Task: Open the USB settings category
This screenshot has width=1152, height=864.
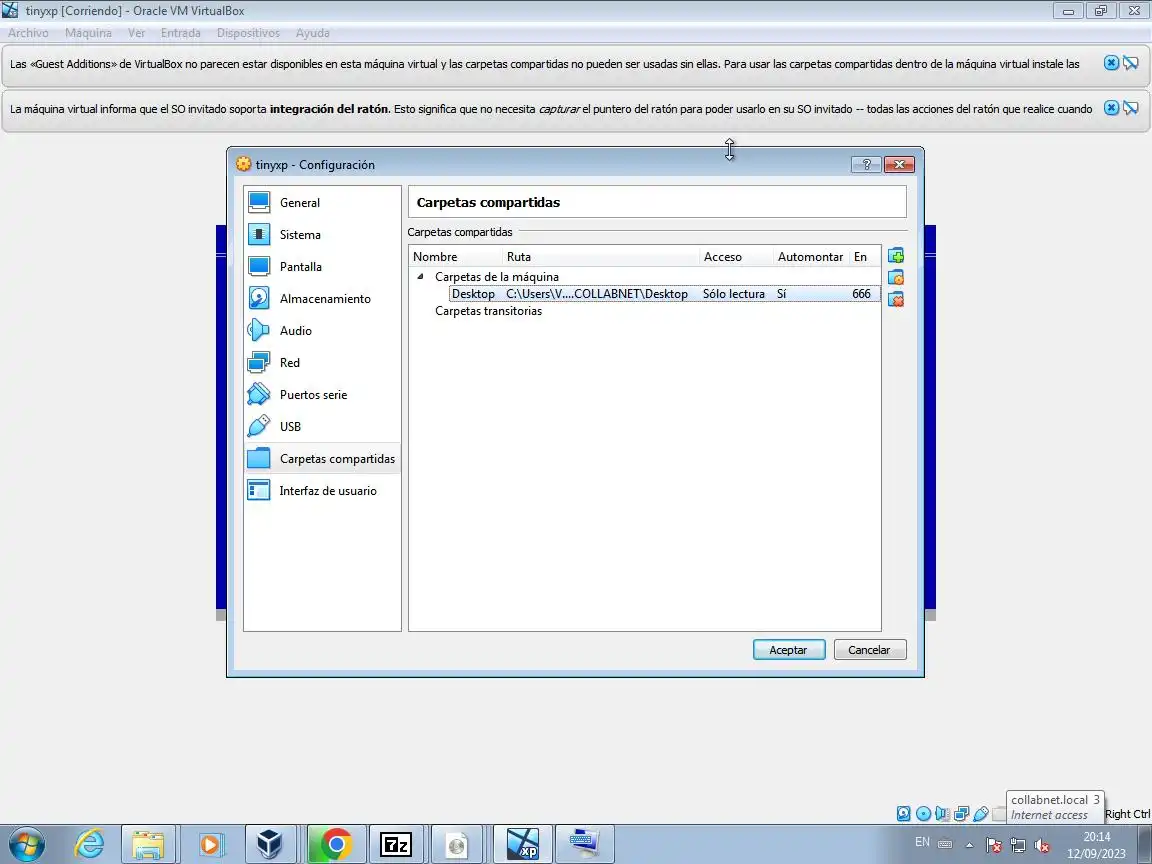Action: 322,426
